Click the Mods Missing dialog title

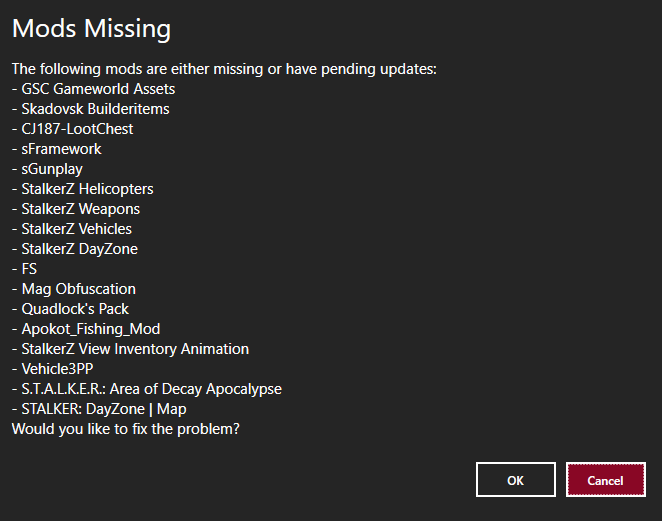91,28
